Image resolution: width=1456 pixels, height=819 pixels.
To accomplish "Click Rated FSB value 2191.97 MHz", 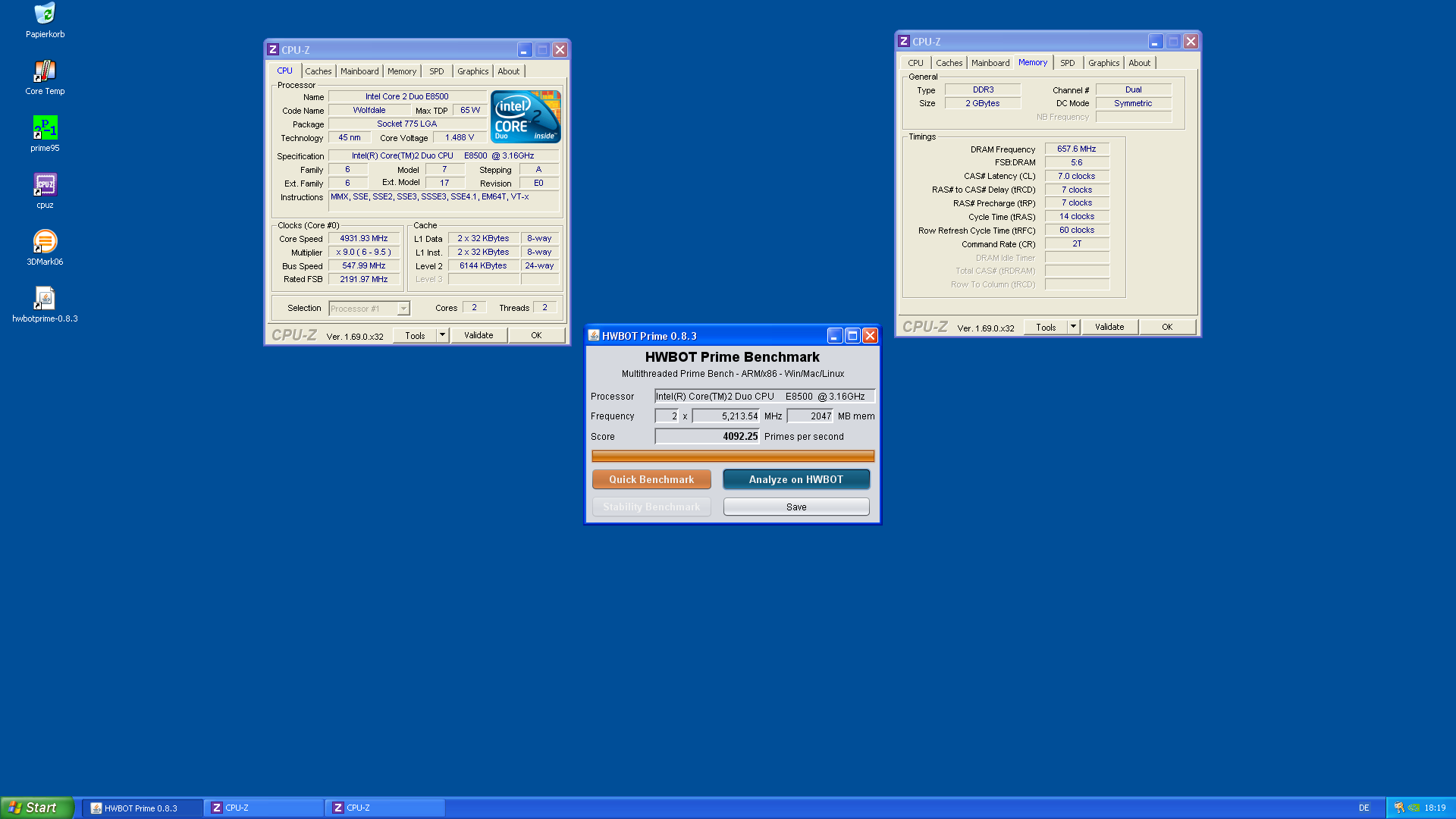I will (364, 279).
